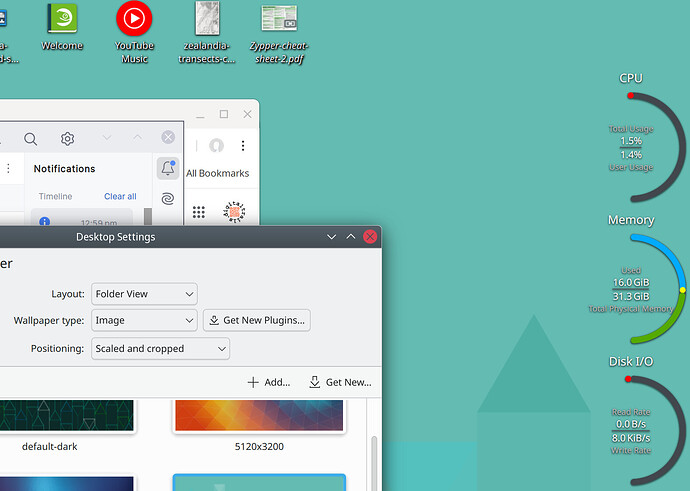Image resolution: width=690 pixels, height=491 pixels.
Task: Click the up chevron in the notifications panel toolbar
Action: [138, 138]
